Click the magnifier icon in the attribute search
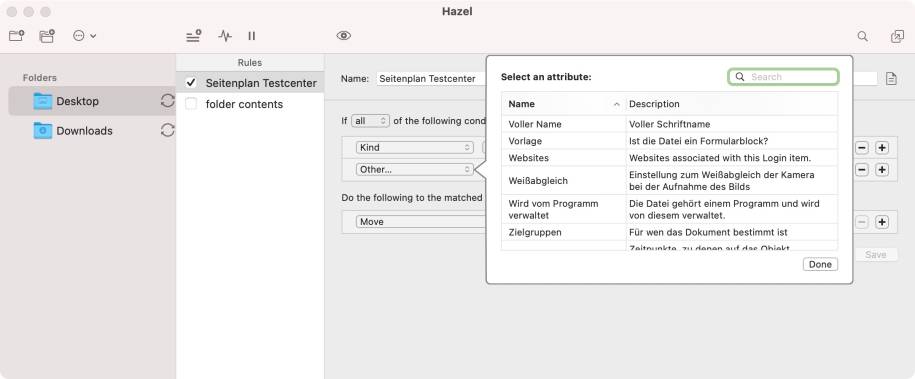This screenshot has width=915, height=379. pos(739,77)
